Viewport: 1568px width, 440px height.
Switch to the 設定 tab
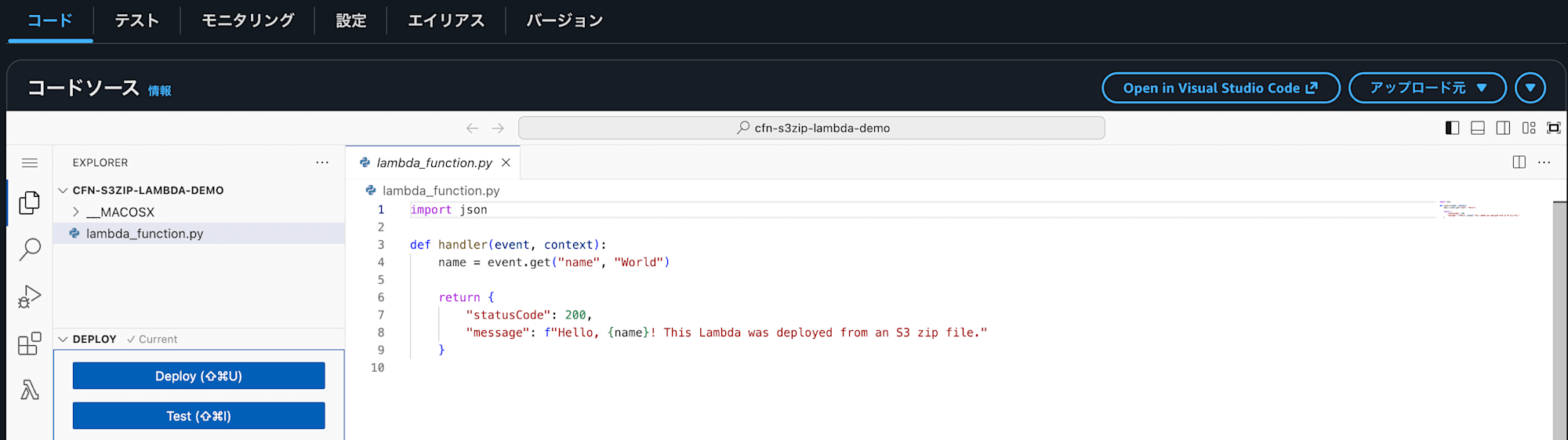351,21
